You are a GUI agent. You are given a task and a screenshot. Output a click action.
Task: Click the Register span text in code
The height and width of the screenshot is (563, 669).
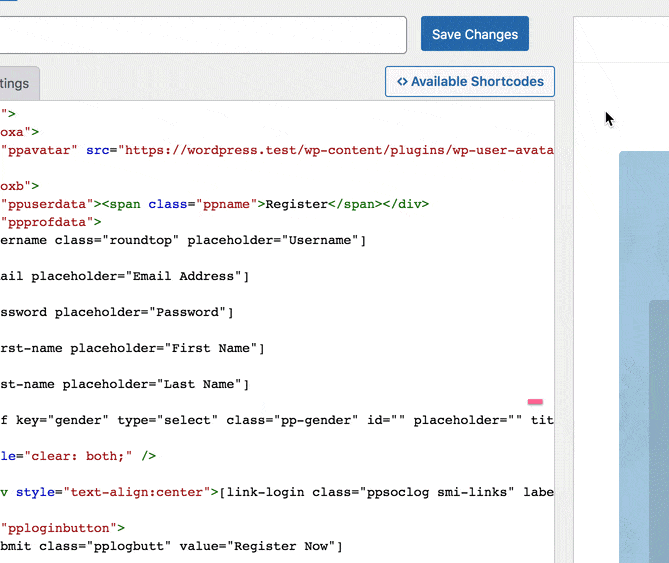[296, 204]
